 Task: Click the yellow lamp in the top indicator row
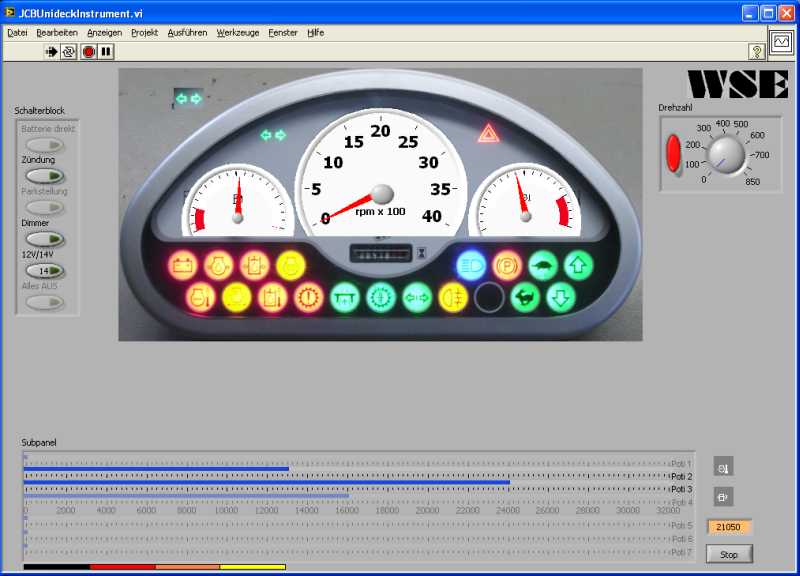[290, 265]
